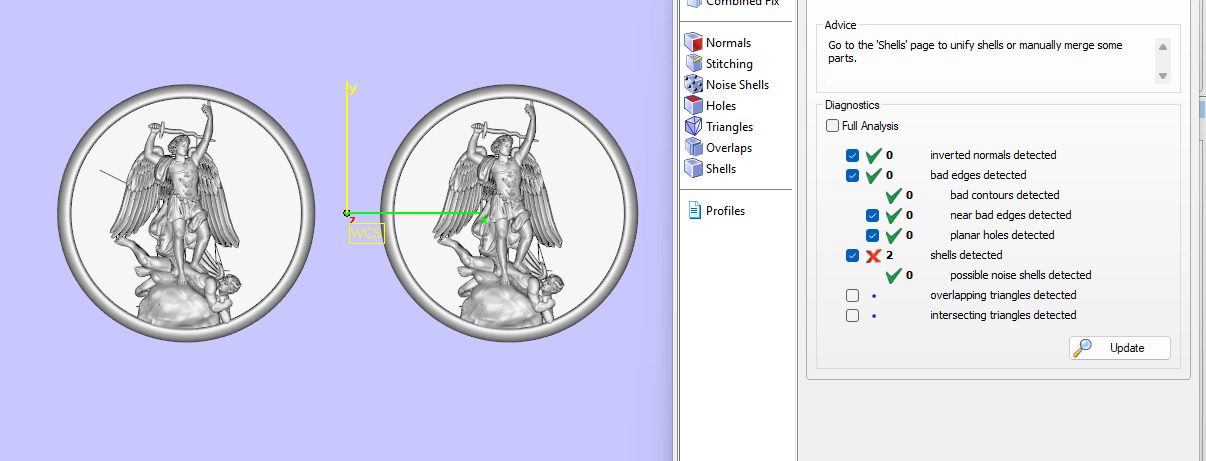Uncheck shells detected checkbox
Image resolution: width=1206 pixels, height=461 pixels.
(x=852, y=255)
